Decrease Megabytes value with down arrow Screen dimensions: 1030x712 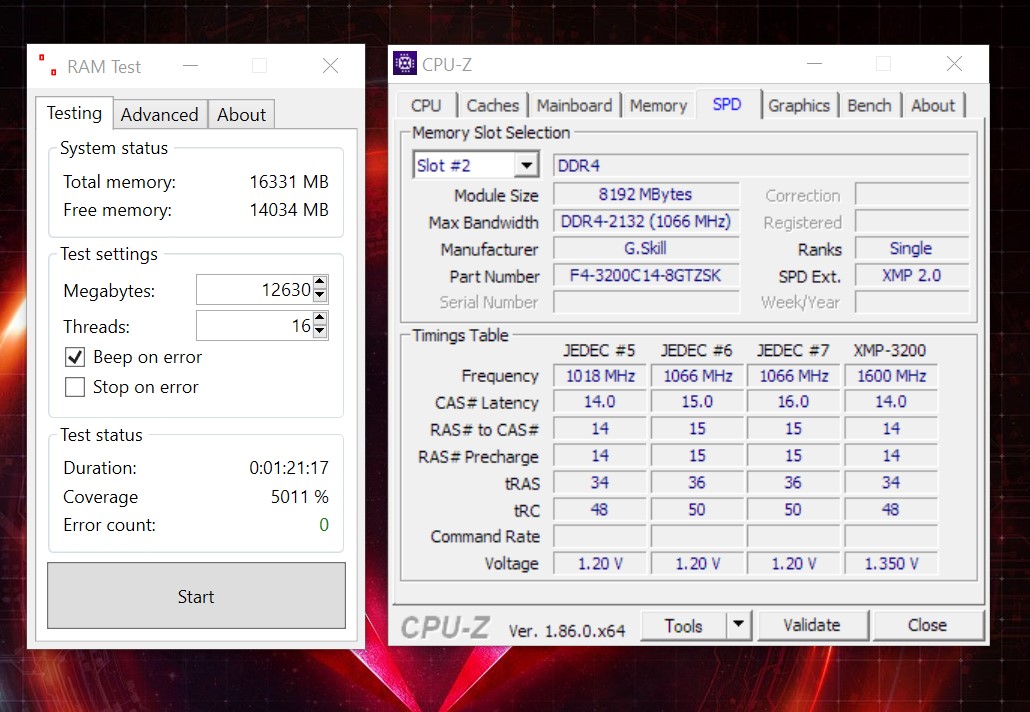320,296
